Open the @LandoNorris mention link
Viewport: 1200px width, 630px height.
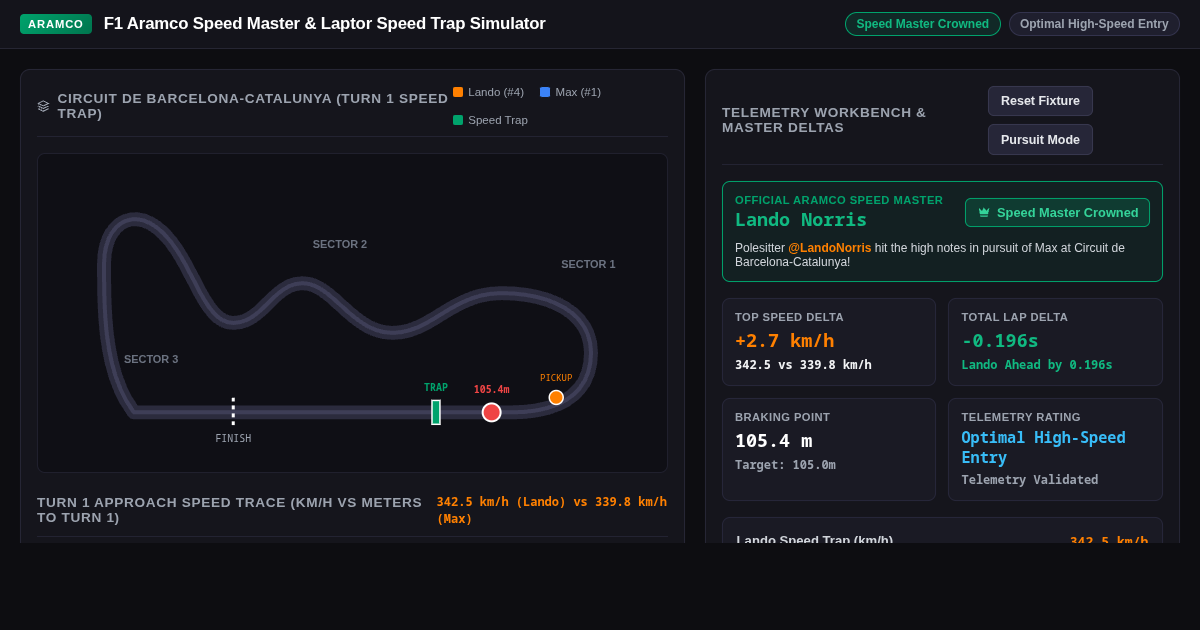pyautogui.click(x=829, y=248)
